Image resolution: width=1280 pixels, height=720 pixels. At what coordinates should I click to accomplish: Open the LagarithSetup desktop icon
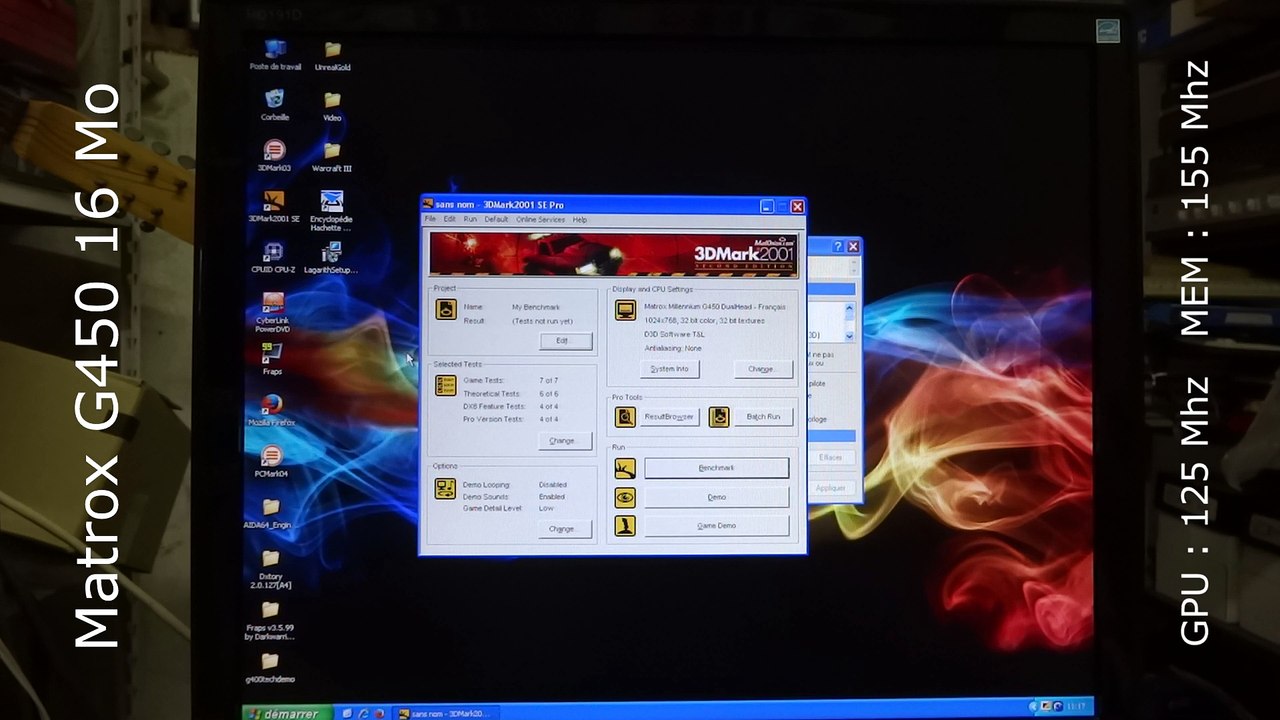[331, 257]
